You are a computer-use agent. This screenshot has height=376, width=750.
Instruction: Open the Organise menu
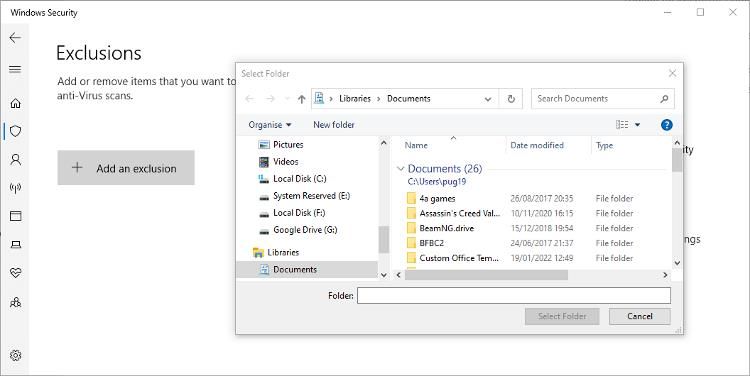coord(270,125)
